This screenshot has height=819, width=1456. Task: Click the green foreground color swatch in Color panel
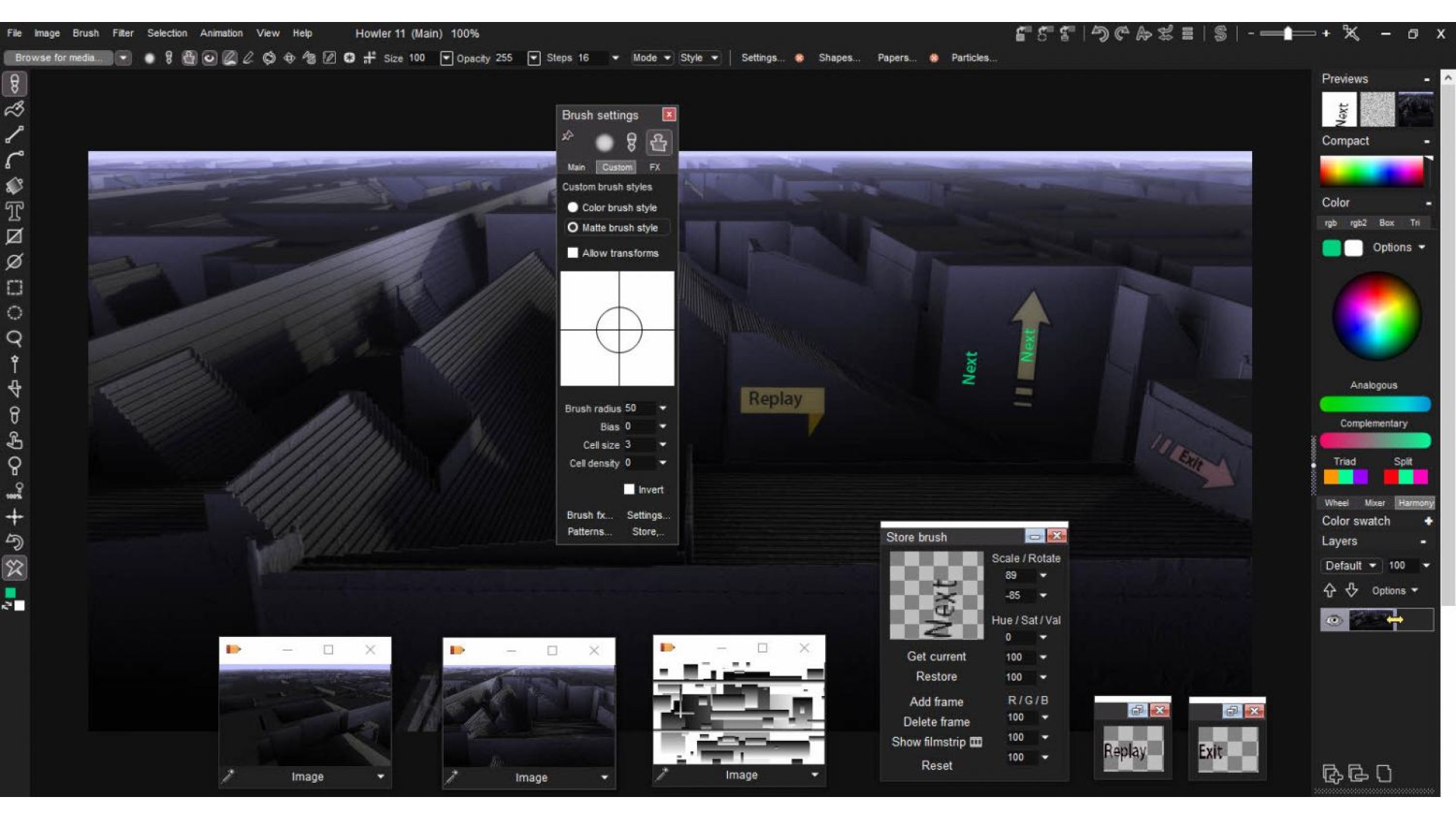pos(1331,248)
